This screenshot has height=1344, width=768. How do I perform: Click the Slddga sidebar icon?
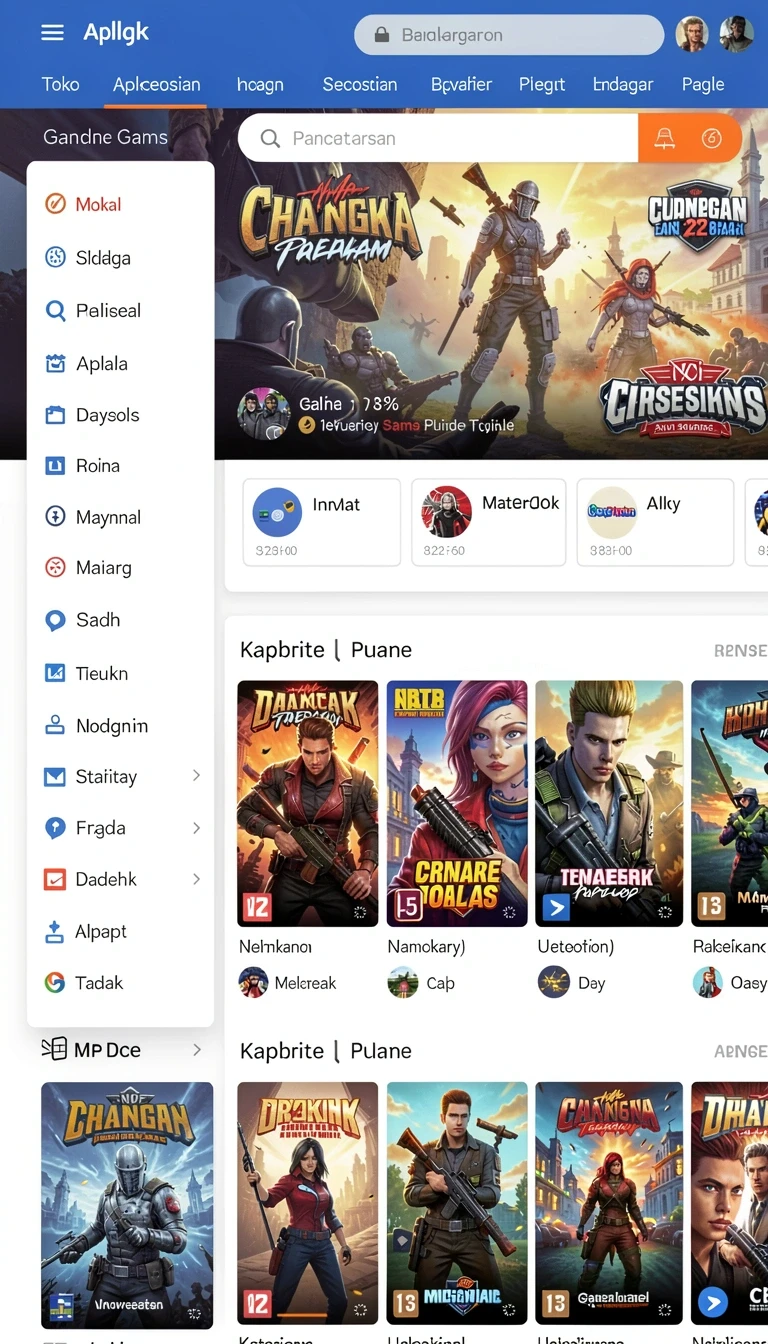56,258
